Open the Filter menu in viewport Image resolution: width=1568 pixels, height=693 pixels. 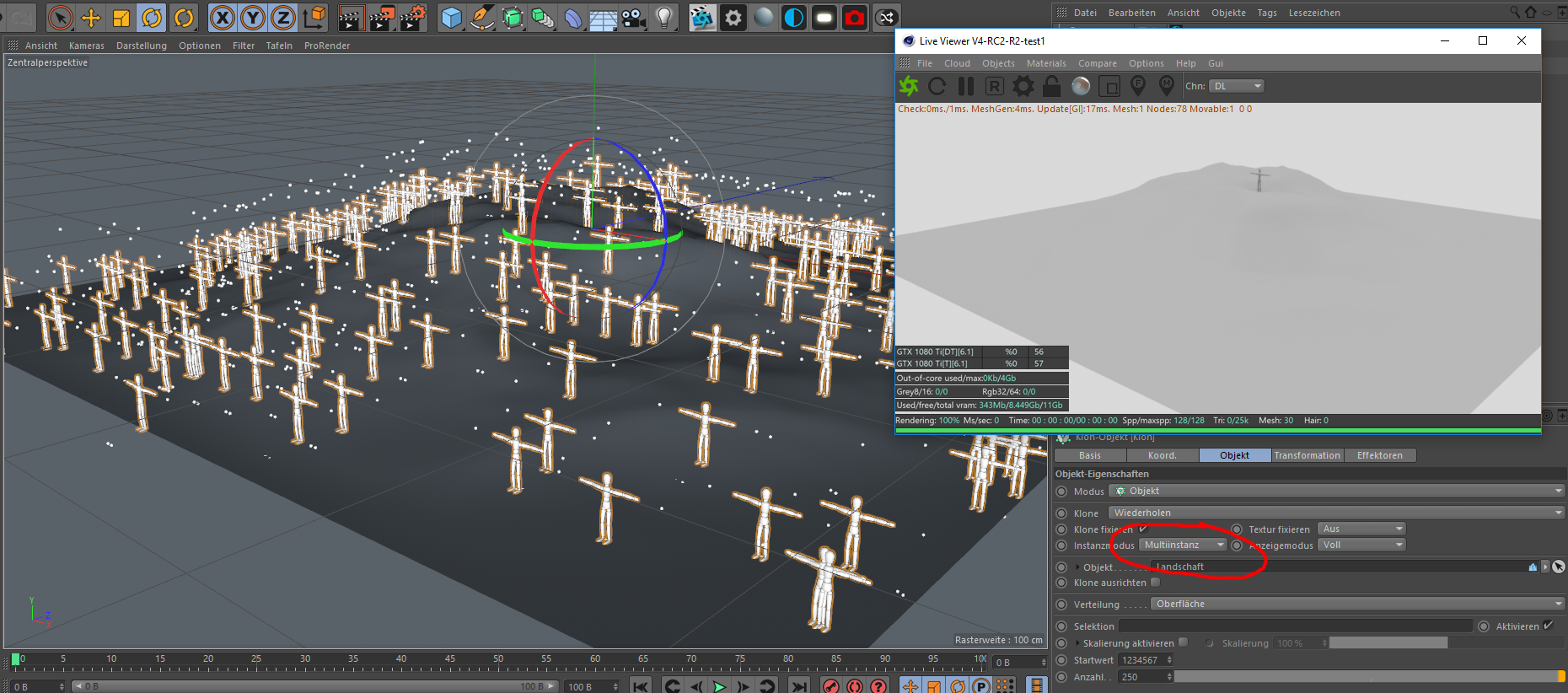click(x=244, y=46)
